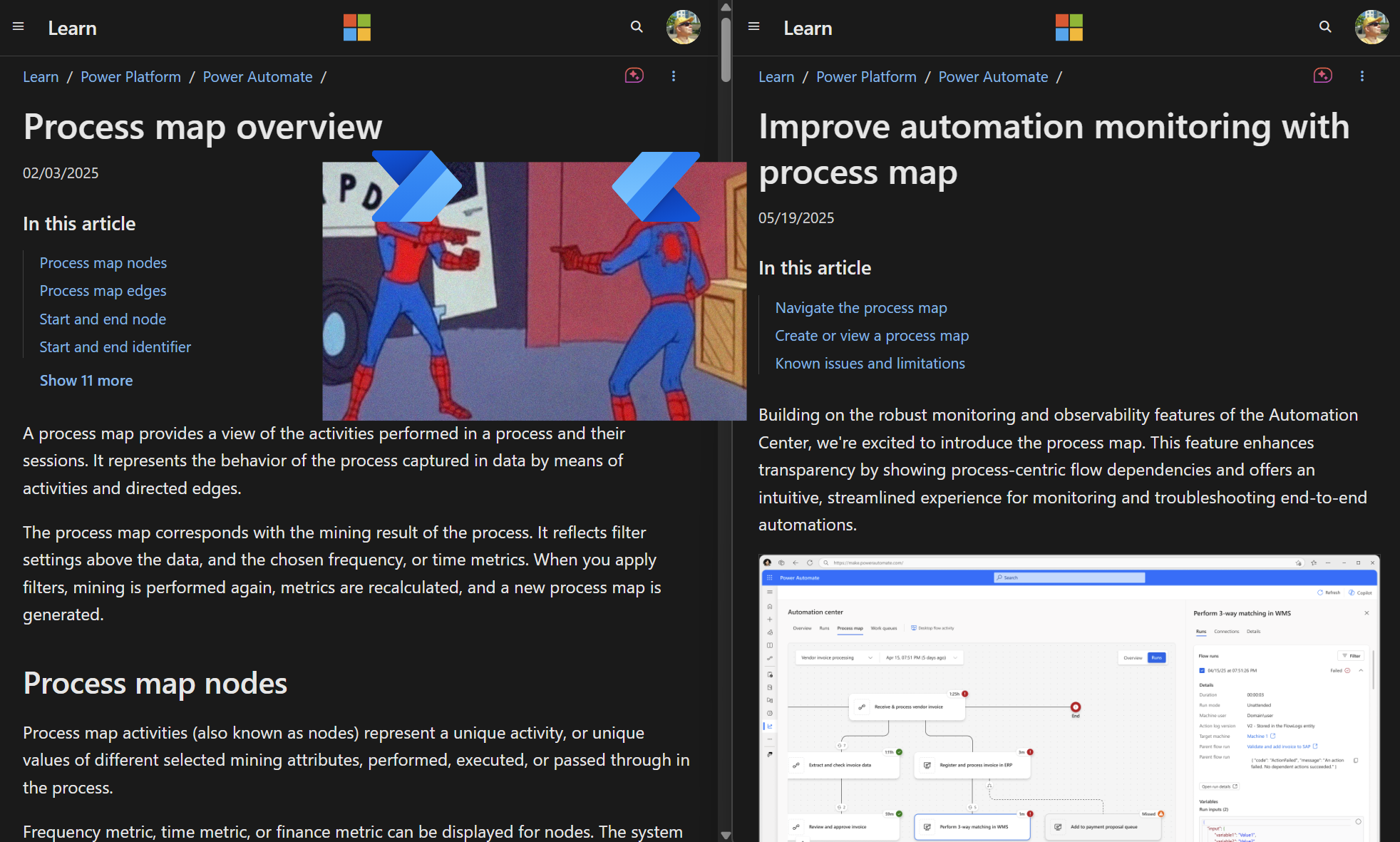Jump to the 'Start and end node' section link
This screenshot has height=842, width=1400.
pyautogui.click(x=103, y=319)
